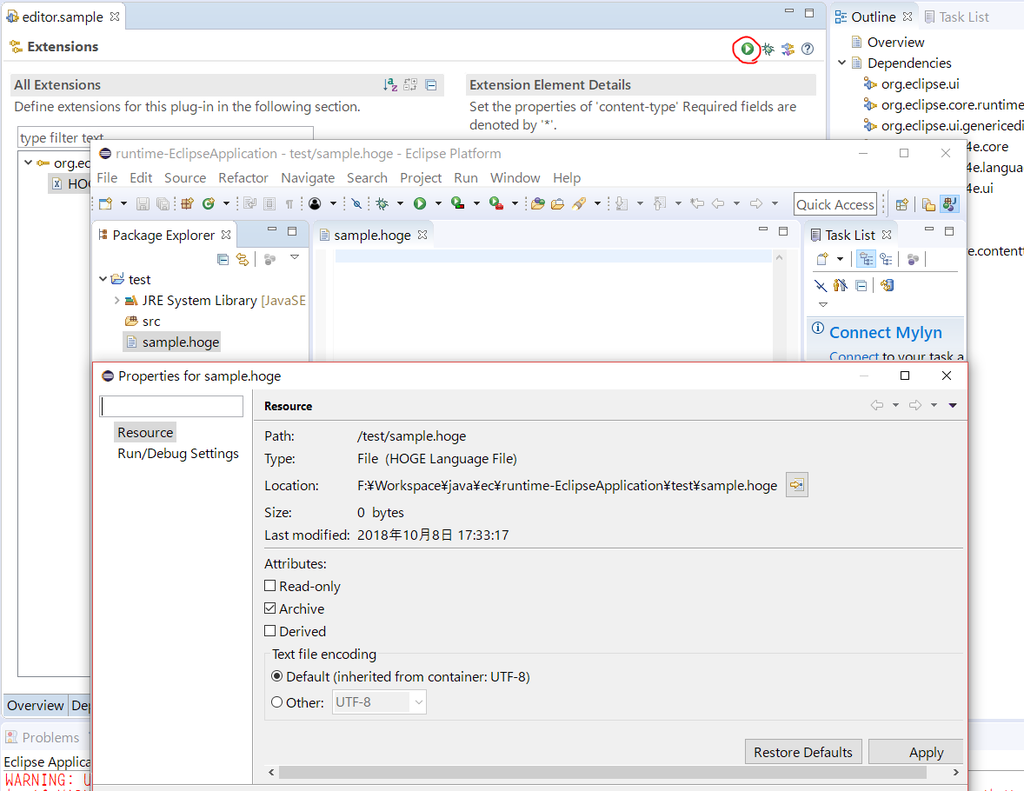This screenshot has width=1024, height=791.
Task: Click the Save icon in the toolbar
Action: [x=142, y=204]
